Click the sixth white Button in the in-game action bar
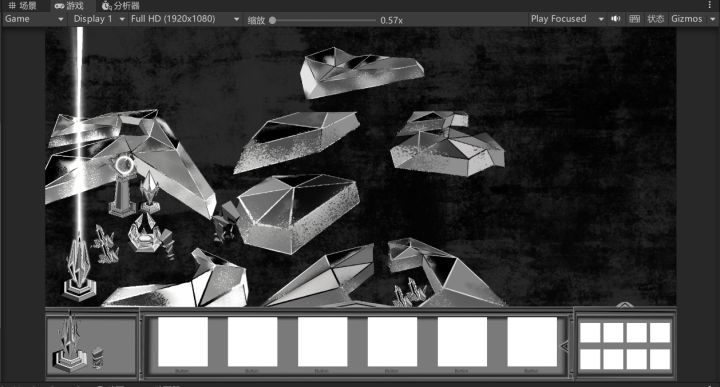Image resolution: width=720 pixels, height=387 pixels. (532, 342)
